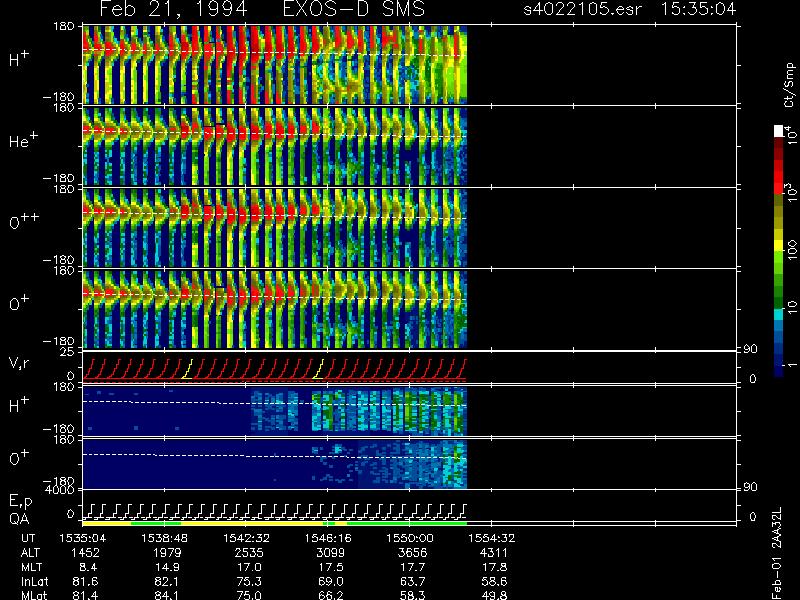Click the 'E,p' row label

(x=20, y=502)
